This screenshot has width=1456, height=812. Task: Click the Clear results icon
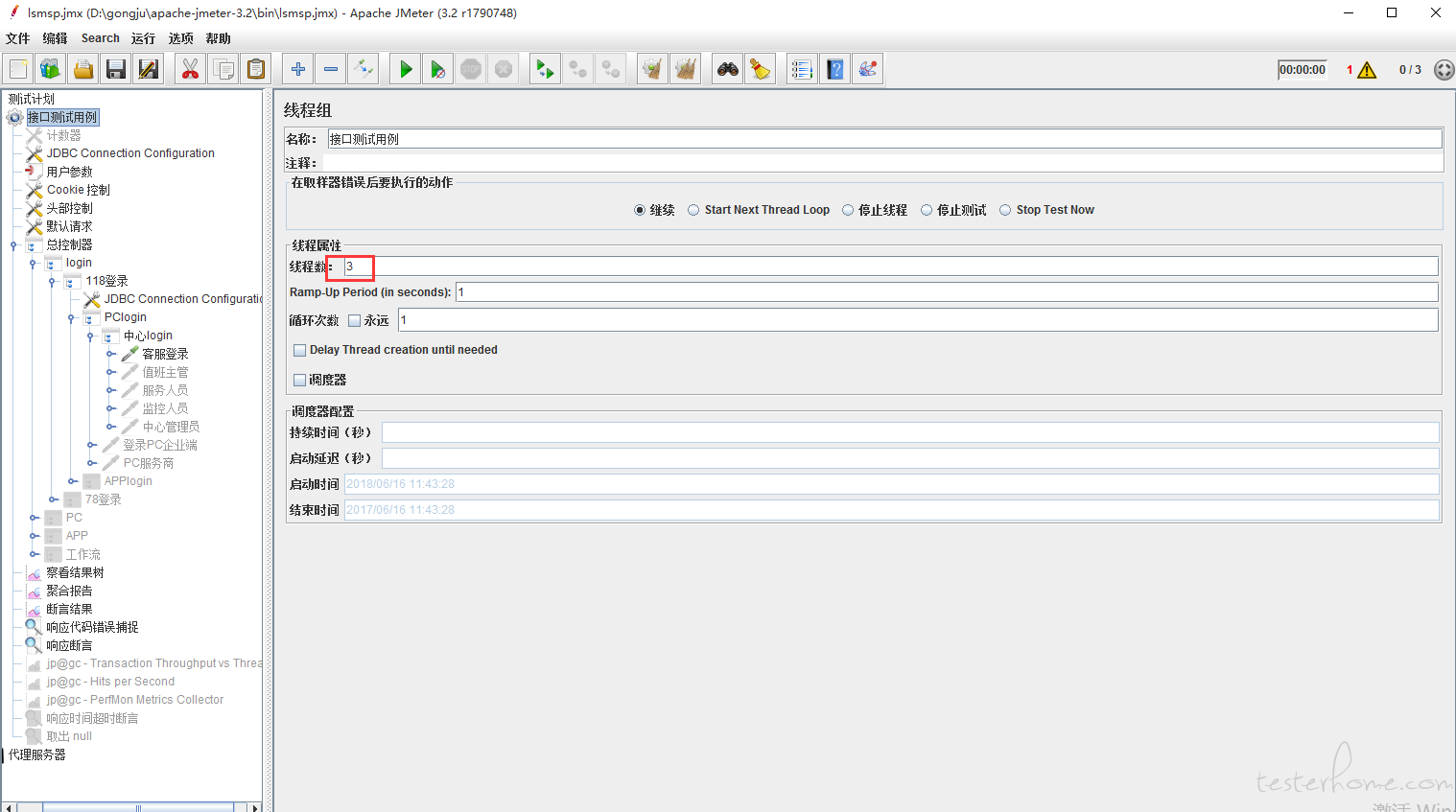tap(652, 69)
